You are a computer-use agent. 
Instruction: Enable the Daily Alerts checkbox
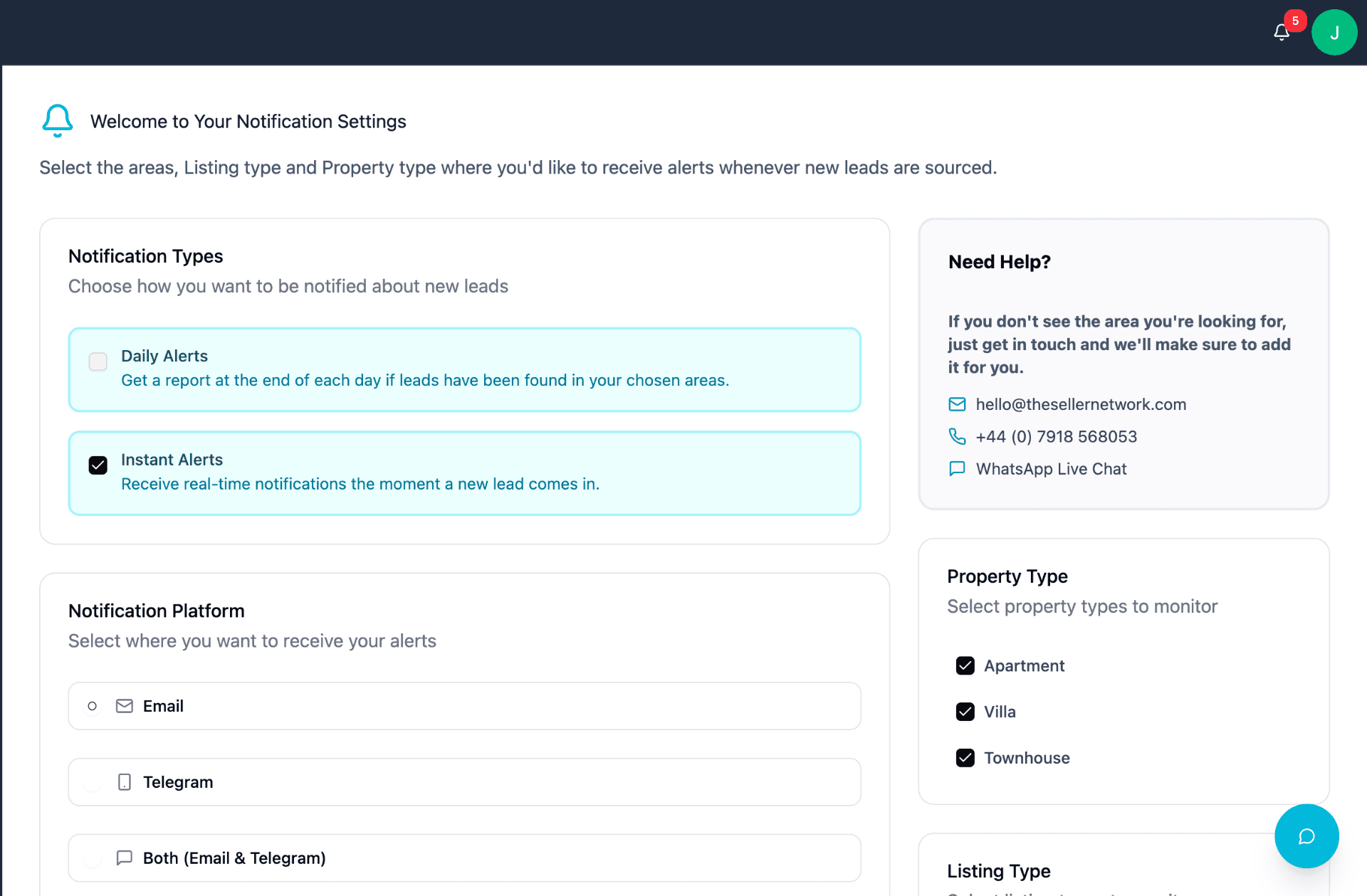(98, 362)
